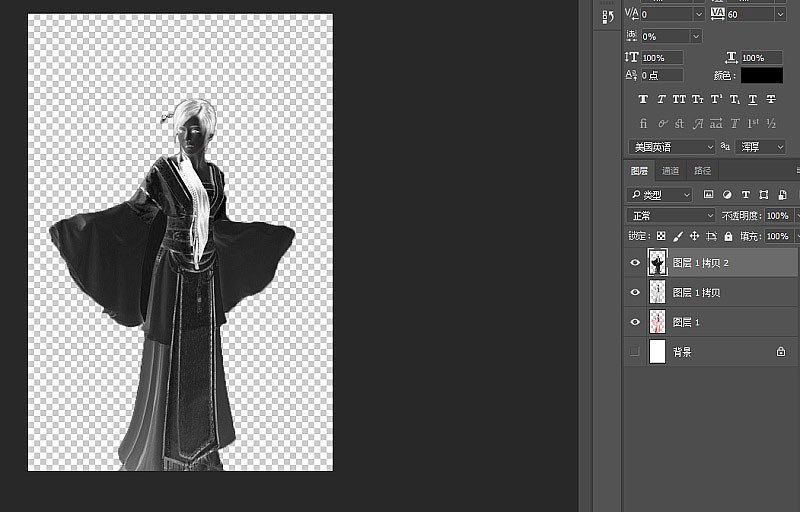
Task: Click the lock image pixels brush icon
Action: tap(677, 236)
